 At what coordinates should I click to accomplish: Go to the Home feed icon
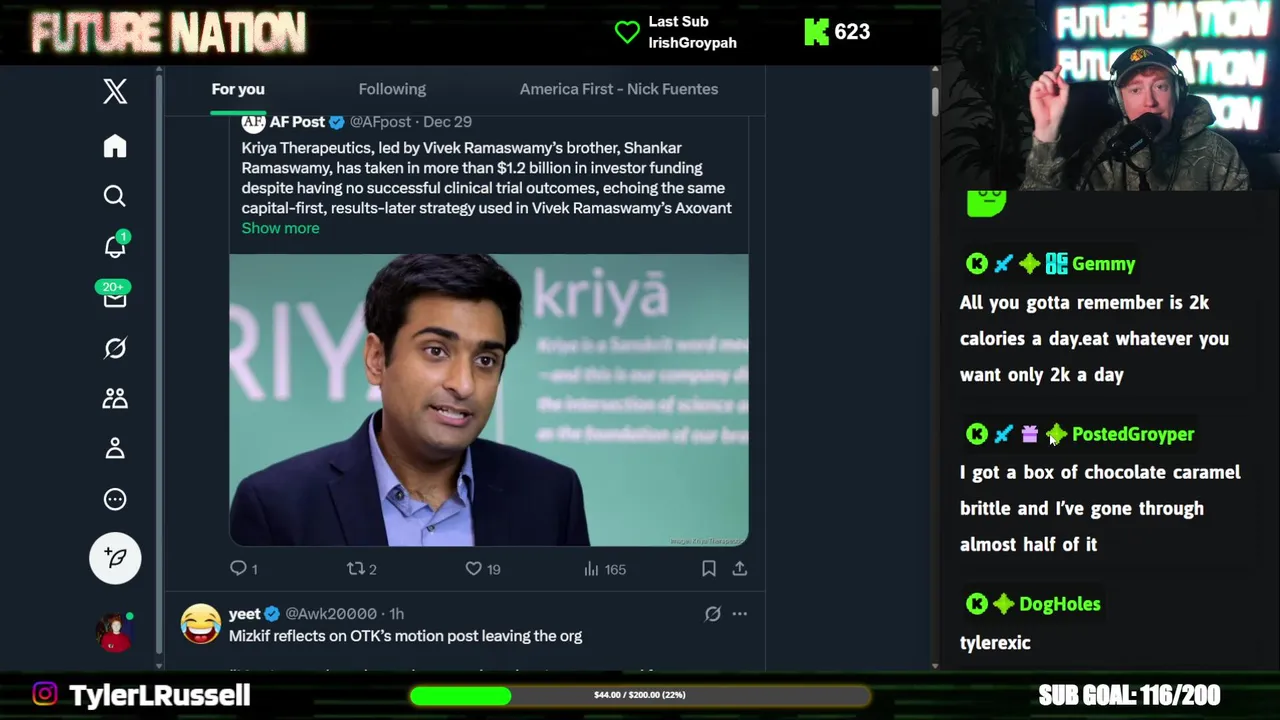coord(115,146)
